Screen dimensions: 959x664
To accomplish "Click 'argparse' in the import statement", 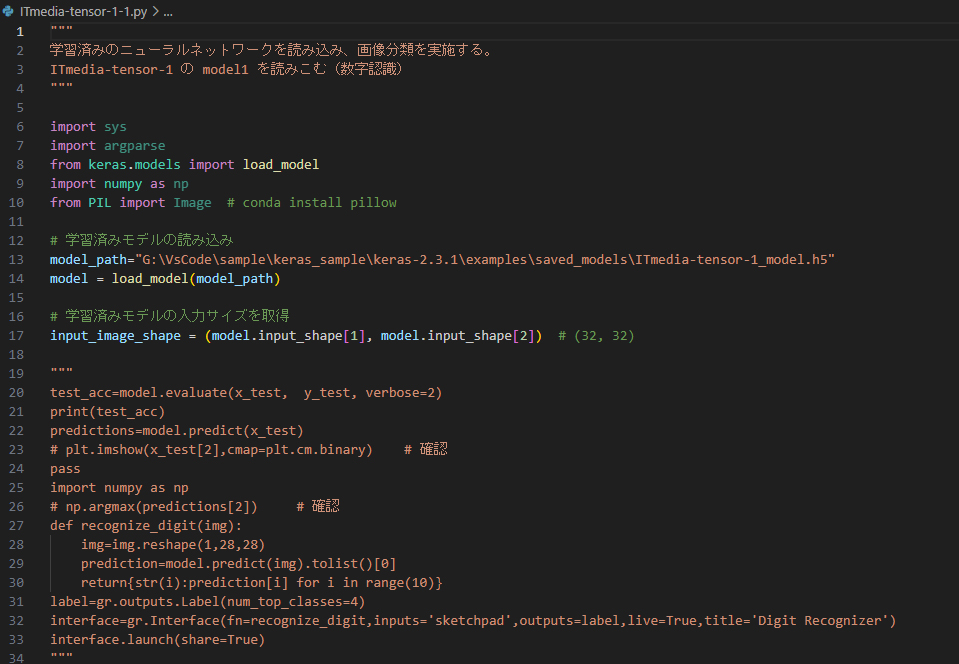I will (x=134, y=145).
